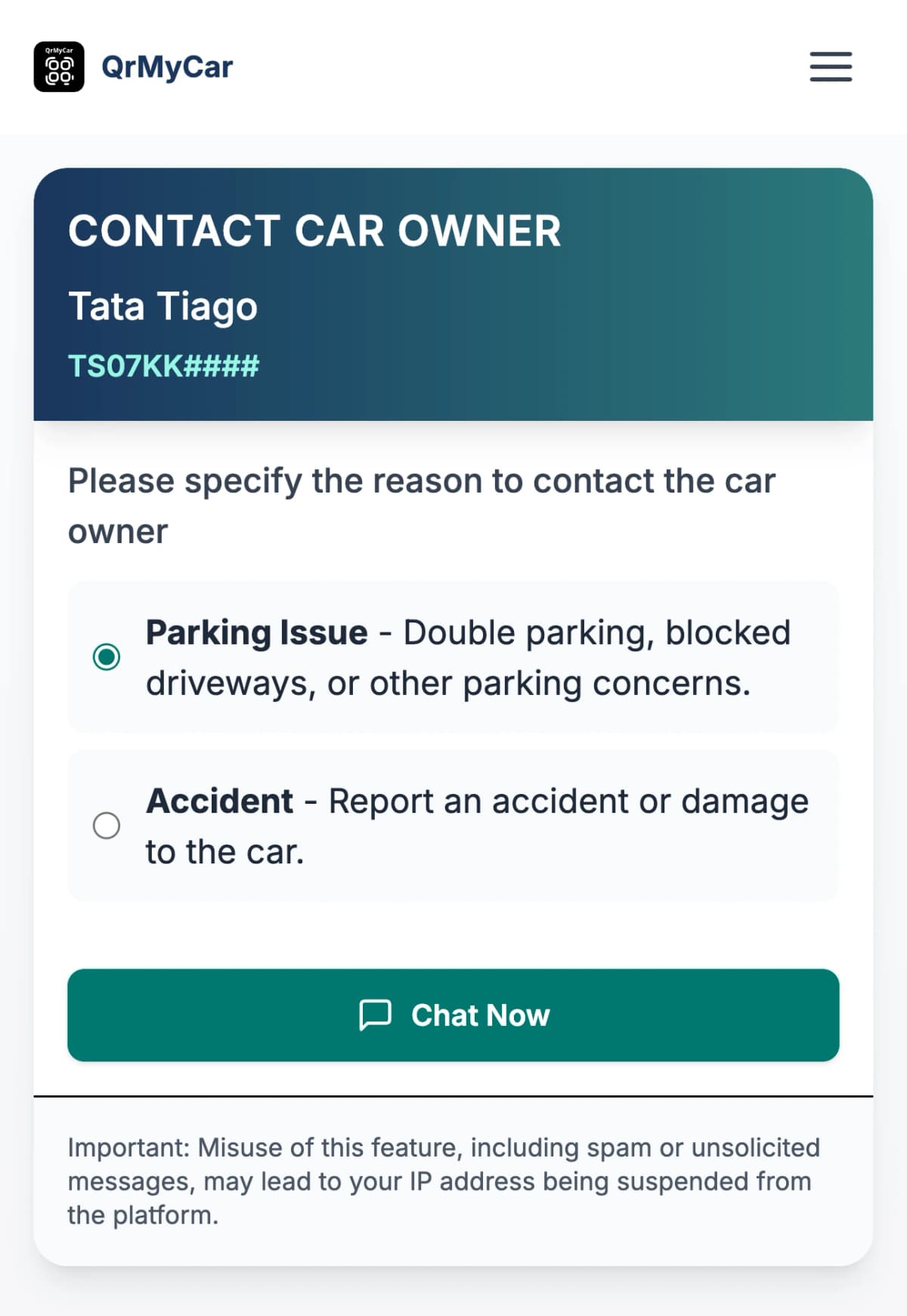The width and height of the screenshot is (907, 1316).
Task: Open the hamburger navigation menu
Action: [831, 66]
